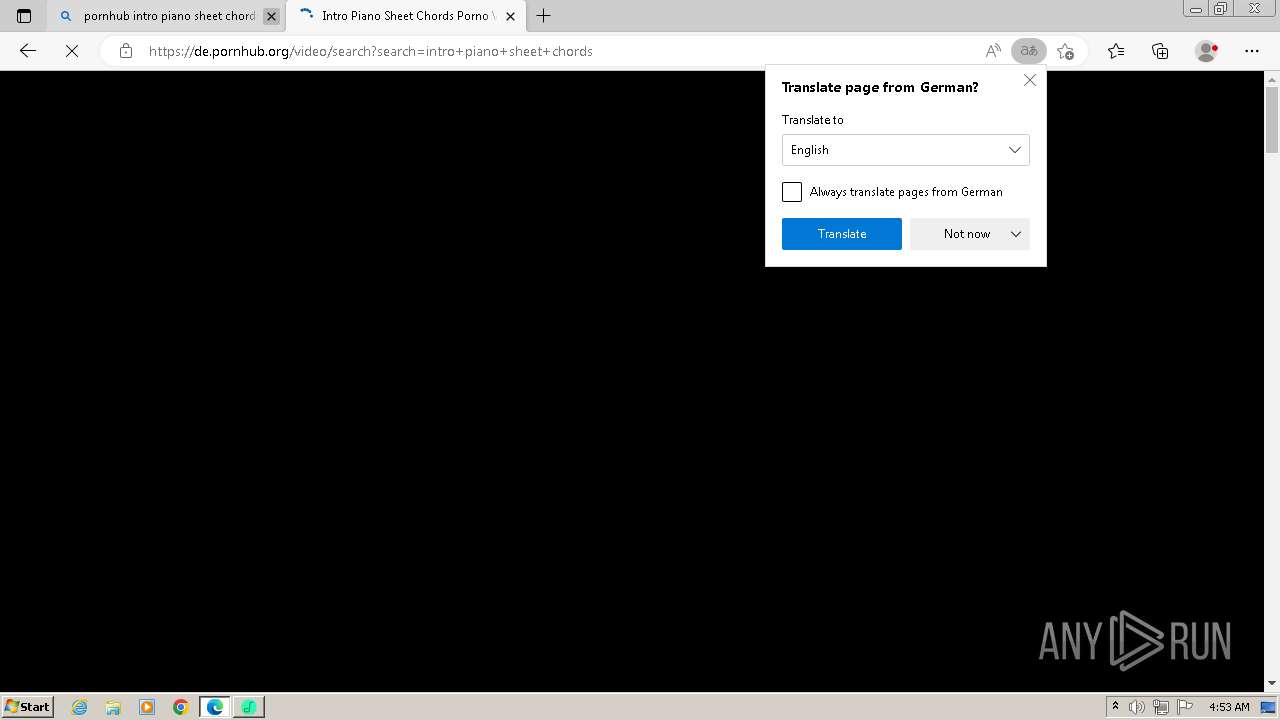Click the show desktop tray button
Image resolution: width=1280 pixels, height=720 pixels.
tap(1269, 707)
